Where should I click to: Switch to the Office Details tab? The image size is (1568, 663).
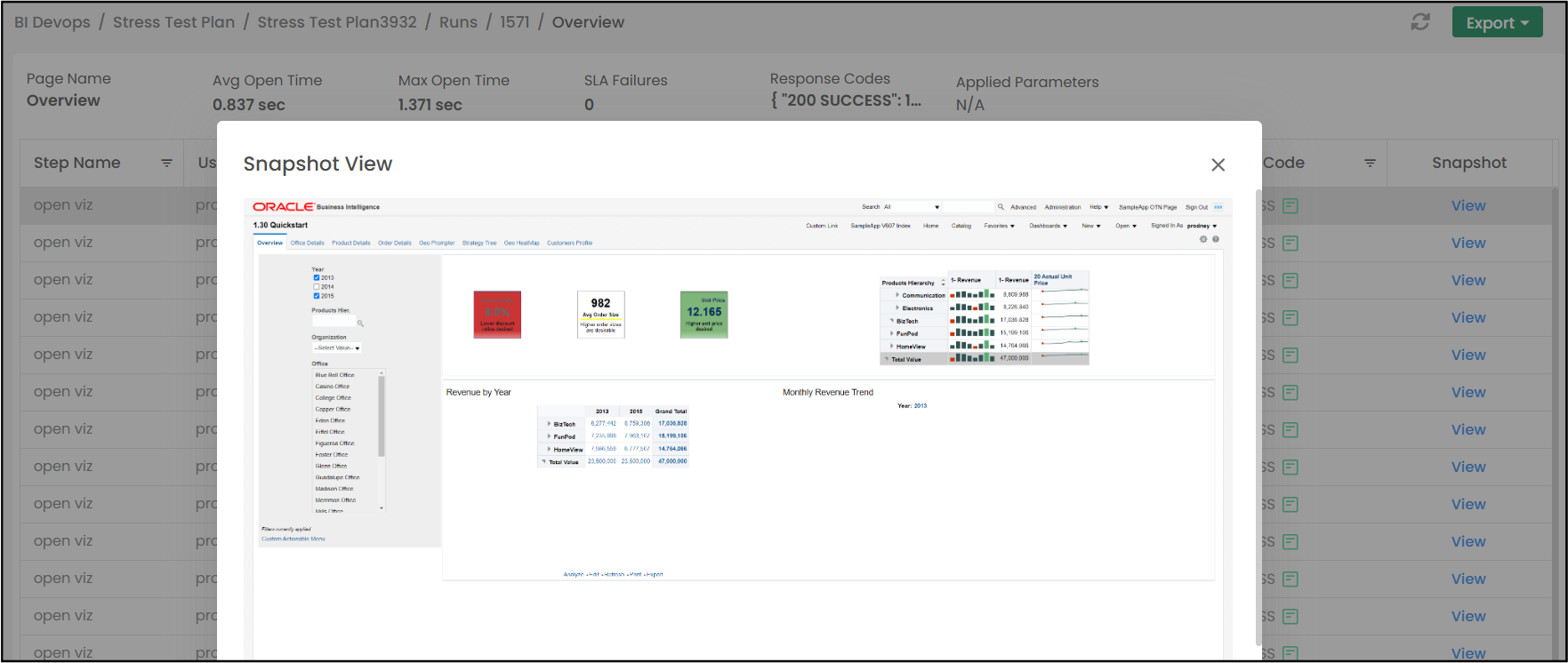pos(307,243)
